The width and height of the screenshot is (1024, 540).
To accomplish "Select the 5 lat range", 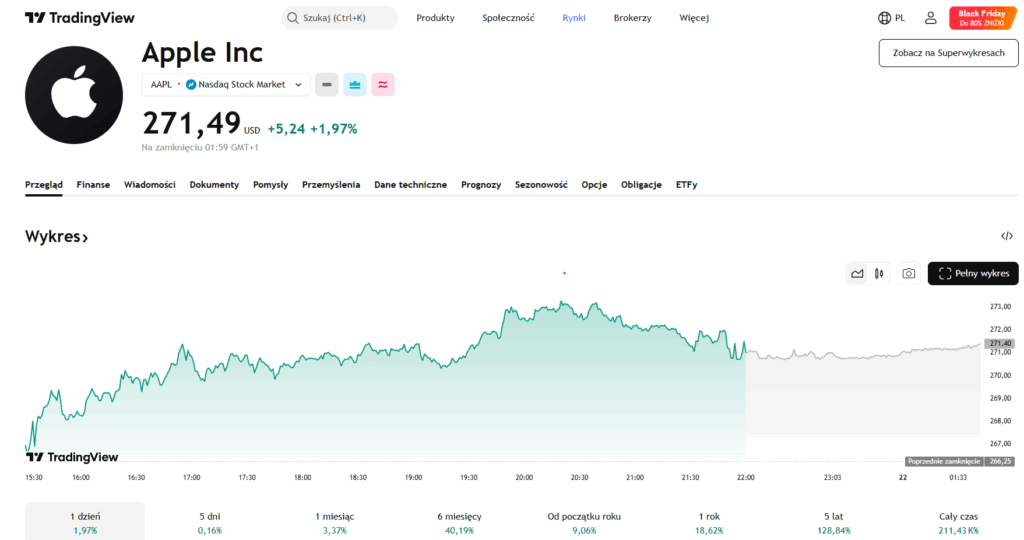I will pyautogui.click(x=833, y=522).
